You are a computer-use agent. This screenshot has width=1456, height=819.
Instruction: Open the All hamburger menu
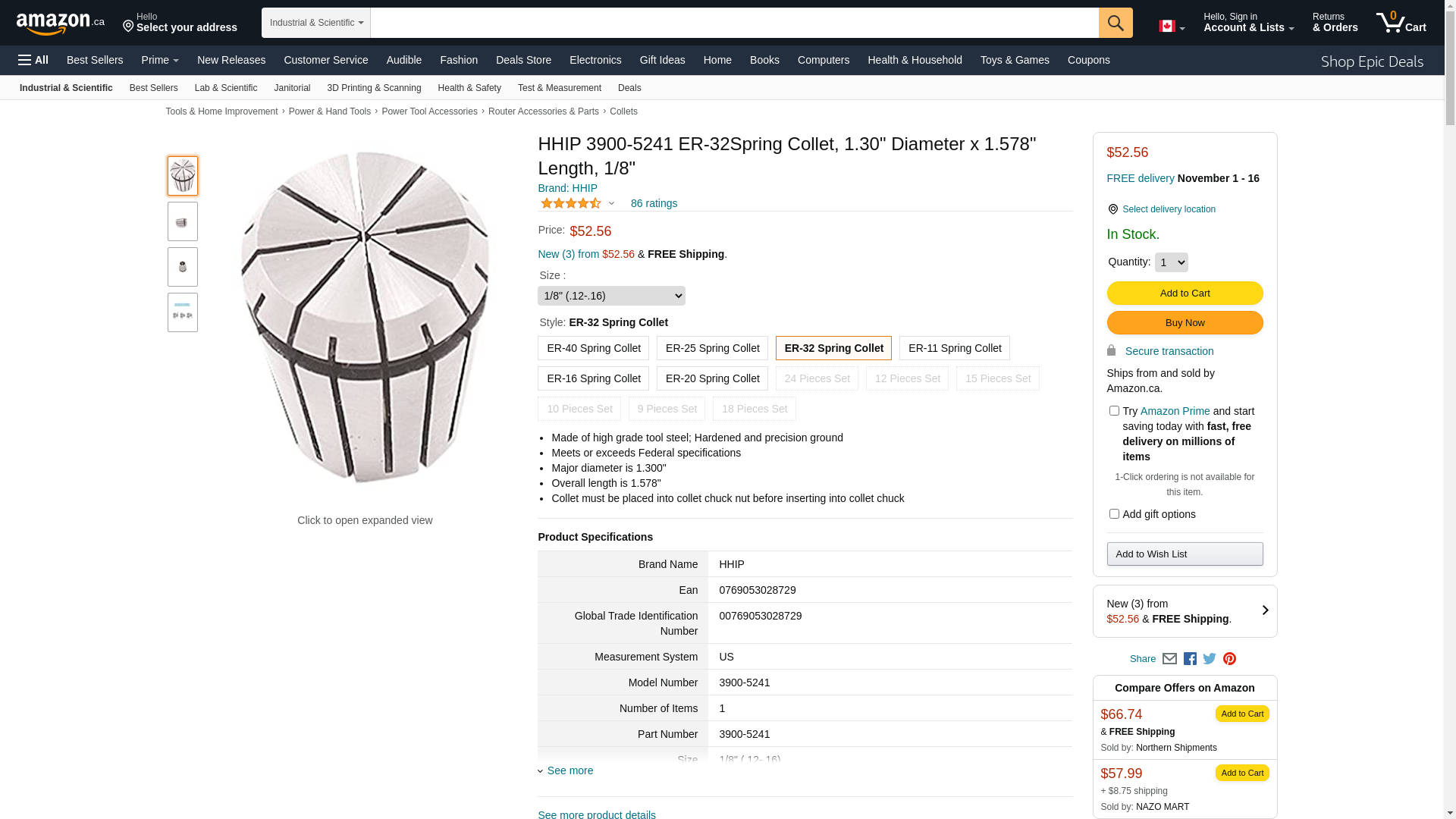point(33,60)
